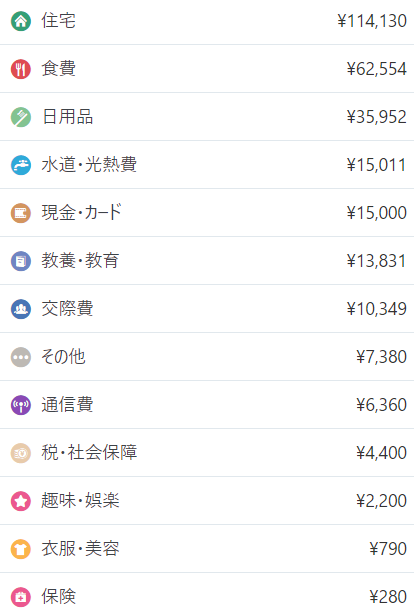Open the 住宅 category label
This screenshot has height=614, width=414.
tap(59, 21)
